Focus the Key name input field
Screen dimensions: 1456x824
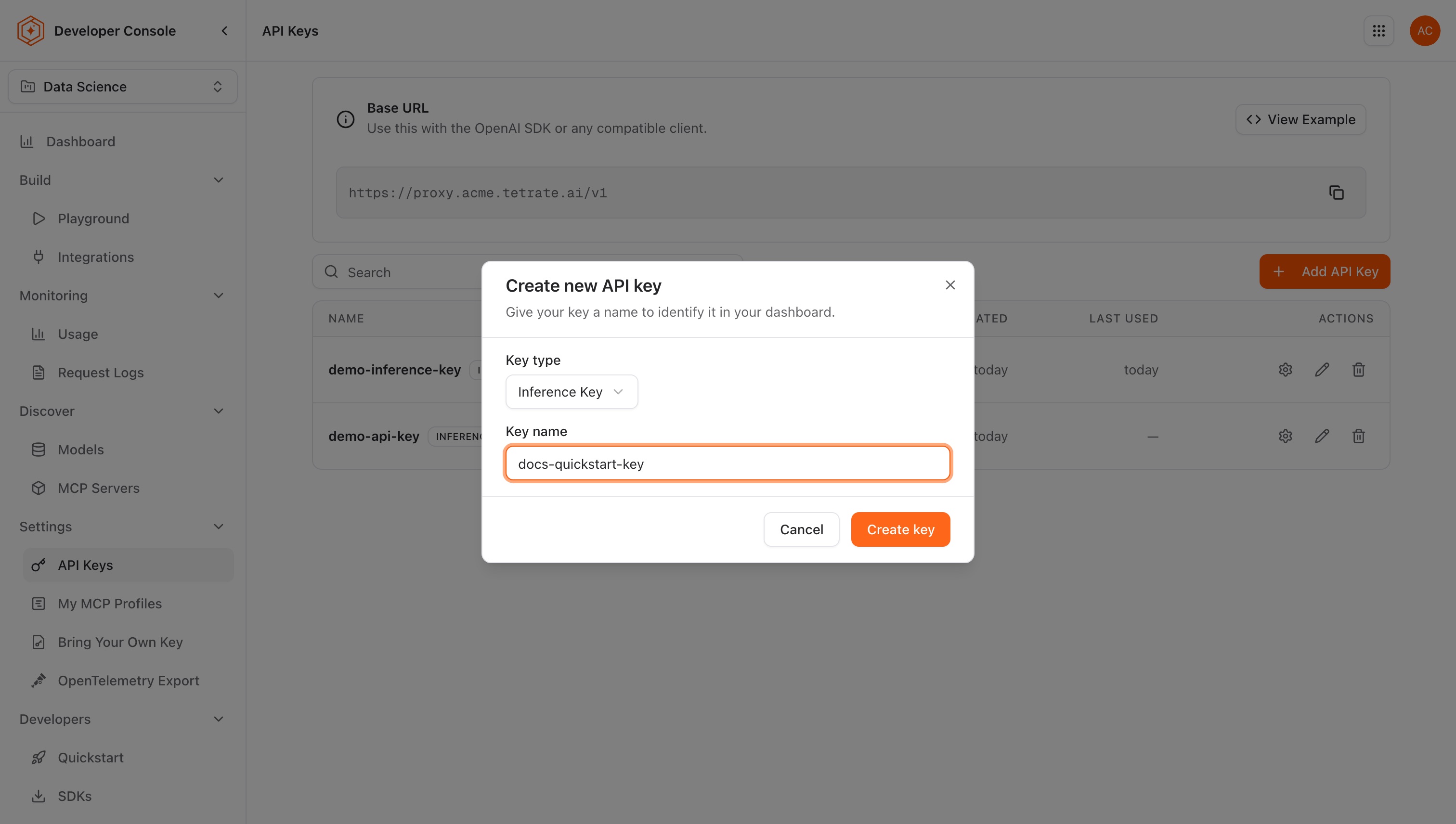coord(728,463)
